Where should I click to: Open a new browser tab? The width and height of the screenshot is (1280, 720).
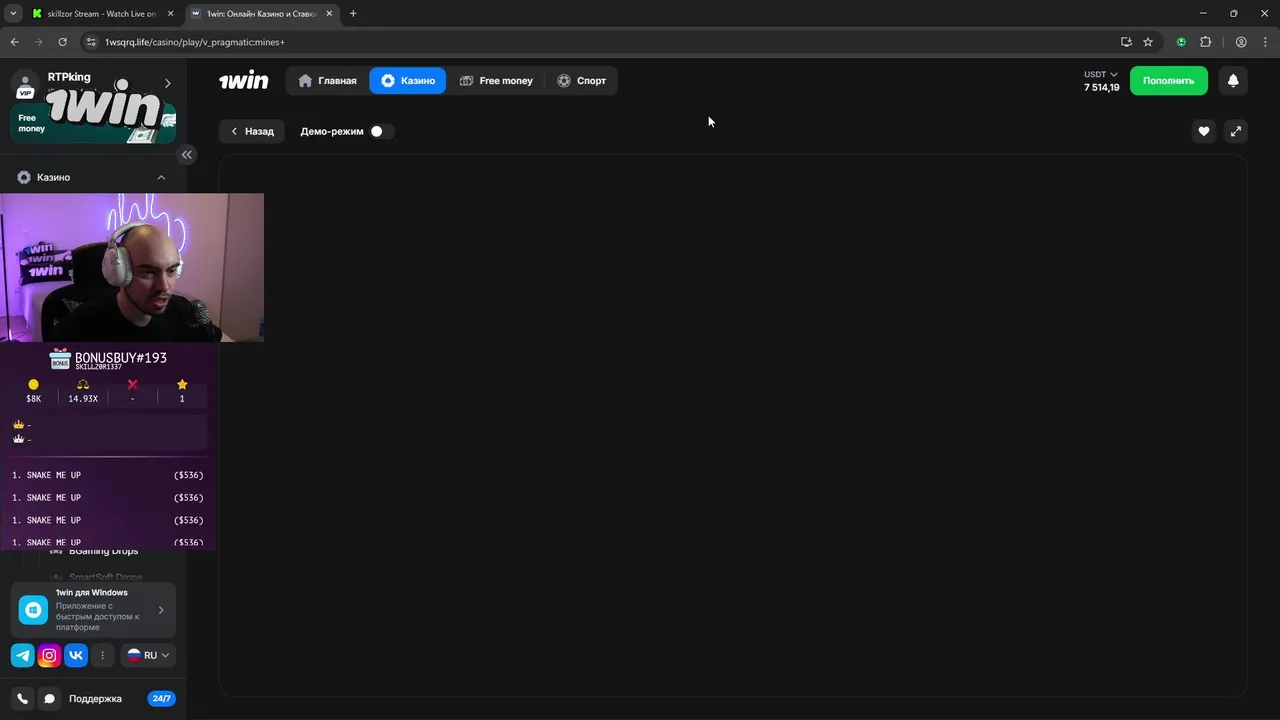click(x=353, y=14)
